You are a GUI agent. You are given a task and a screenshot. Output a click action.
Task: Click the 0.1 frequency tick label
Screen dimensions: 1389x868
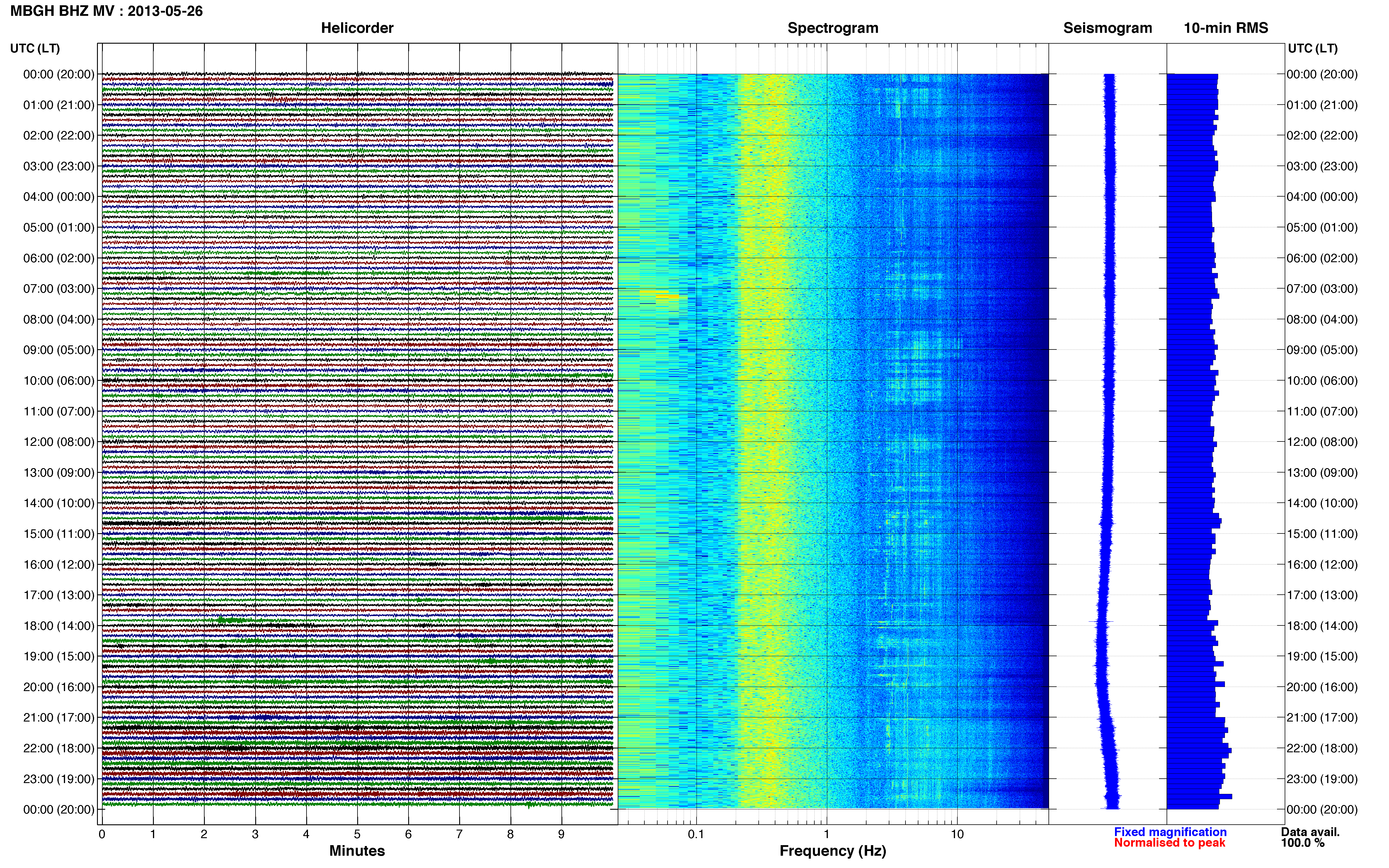coord(696,835)
